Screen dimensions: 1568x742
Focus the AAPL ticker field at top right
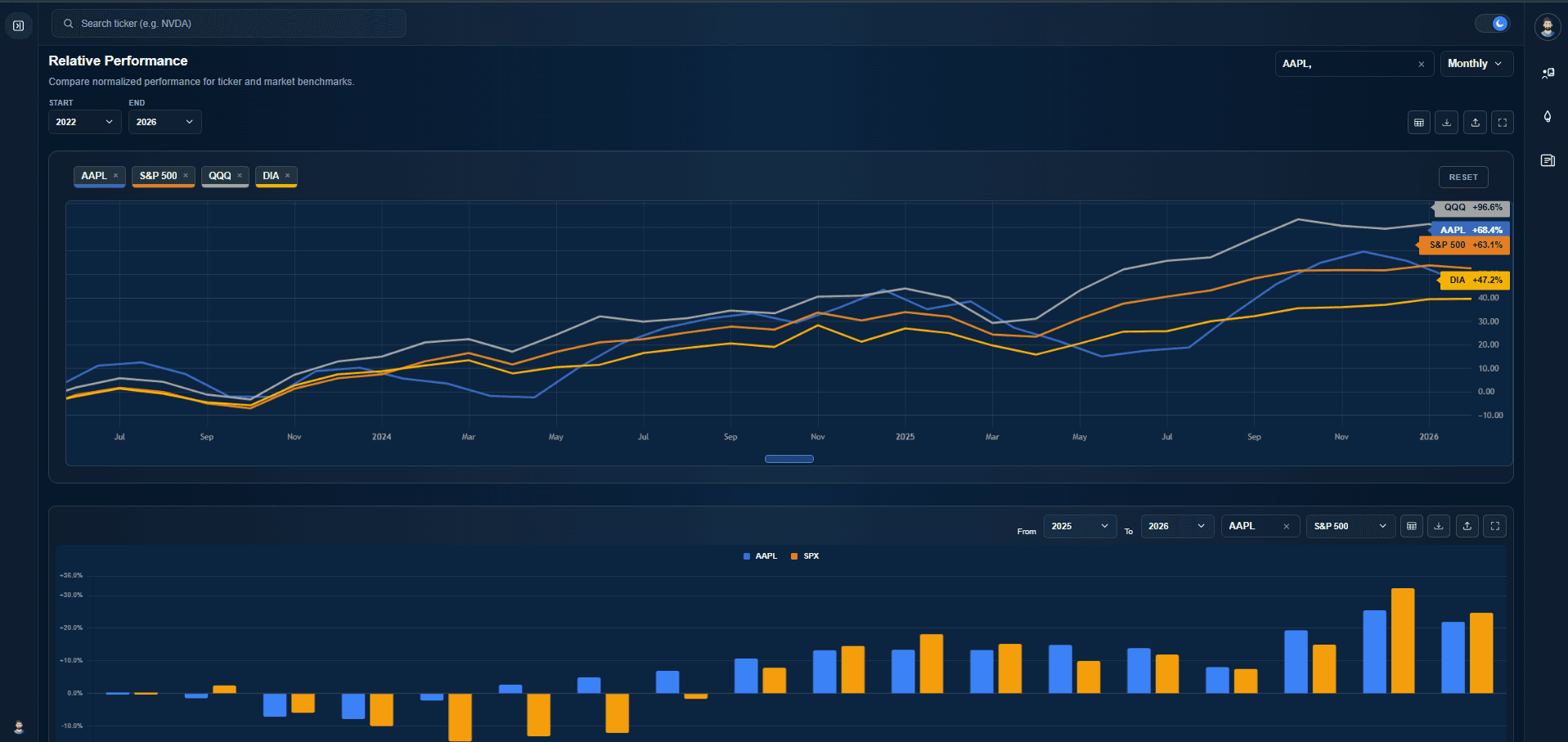click(x=1355, y=64)
